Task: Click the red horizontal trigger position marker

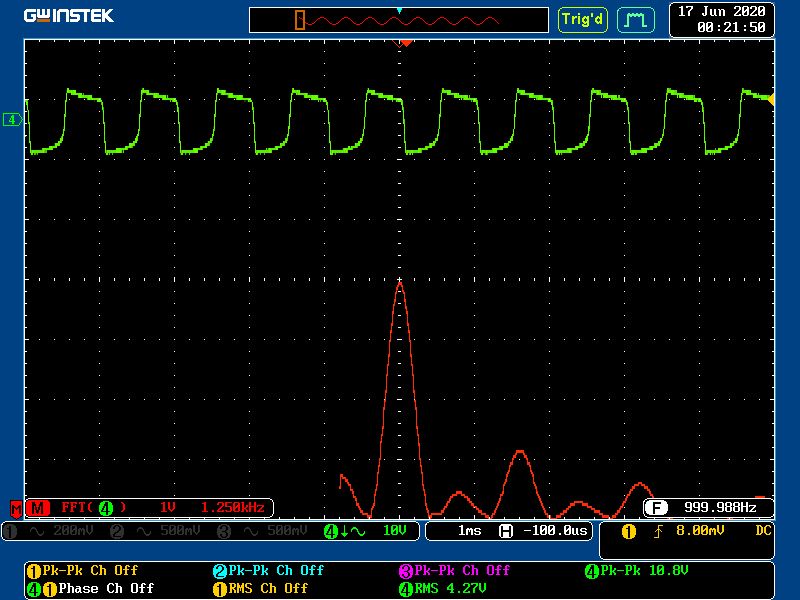Action: [406, 43]
